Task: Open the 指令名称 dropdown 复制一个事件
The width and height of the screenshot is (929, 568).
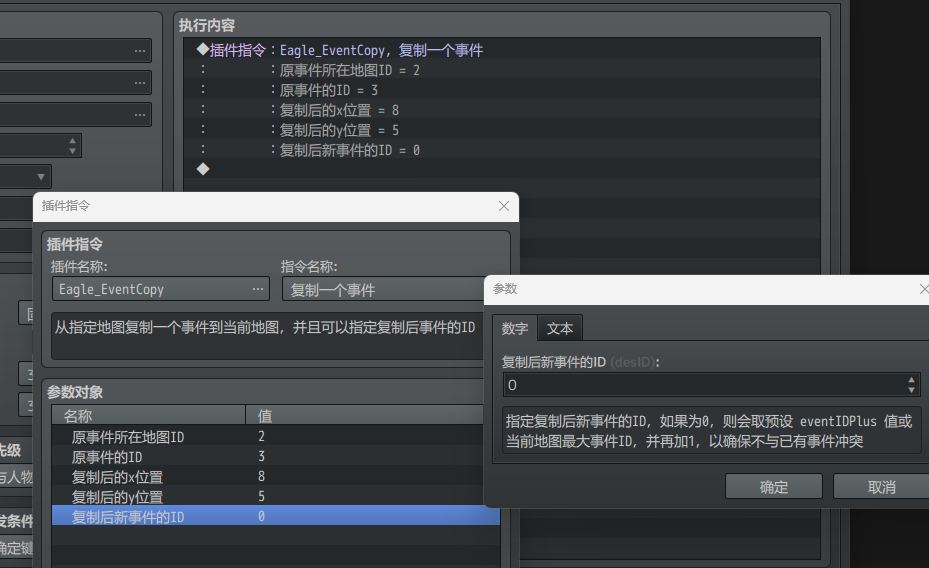Action: coord(384,290)
